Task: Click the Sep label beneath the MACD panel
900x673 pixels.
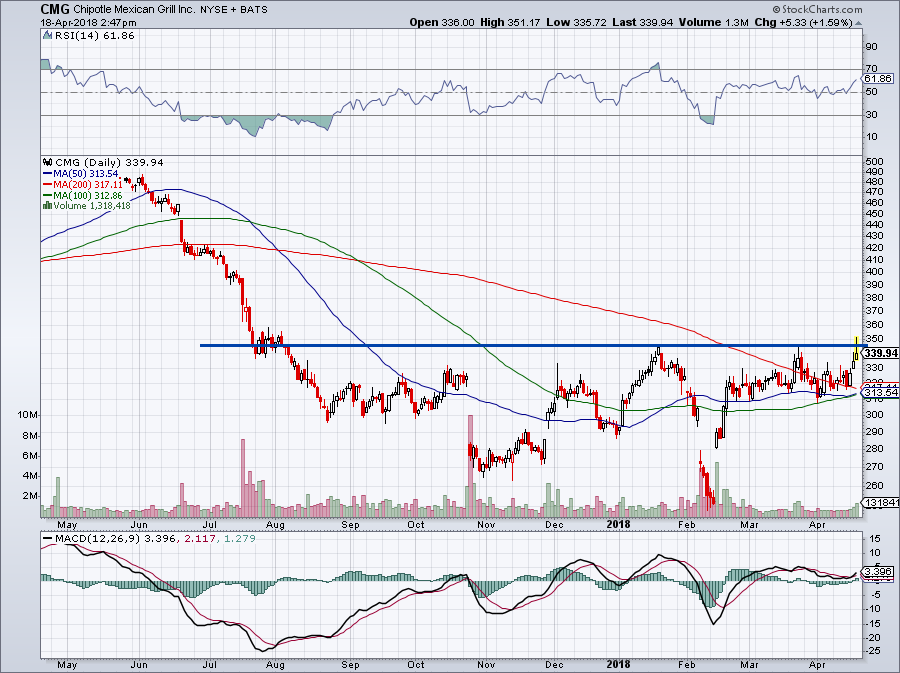Action: click(x=350, y=665)
